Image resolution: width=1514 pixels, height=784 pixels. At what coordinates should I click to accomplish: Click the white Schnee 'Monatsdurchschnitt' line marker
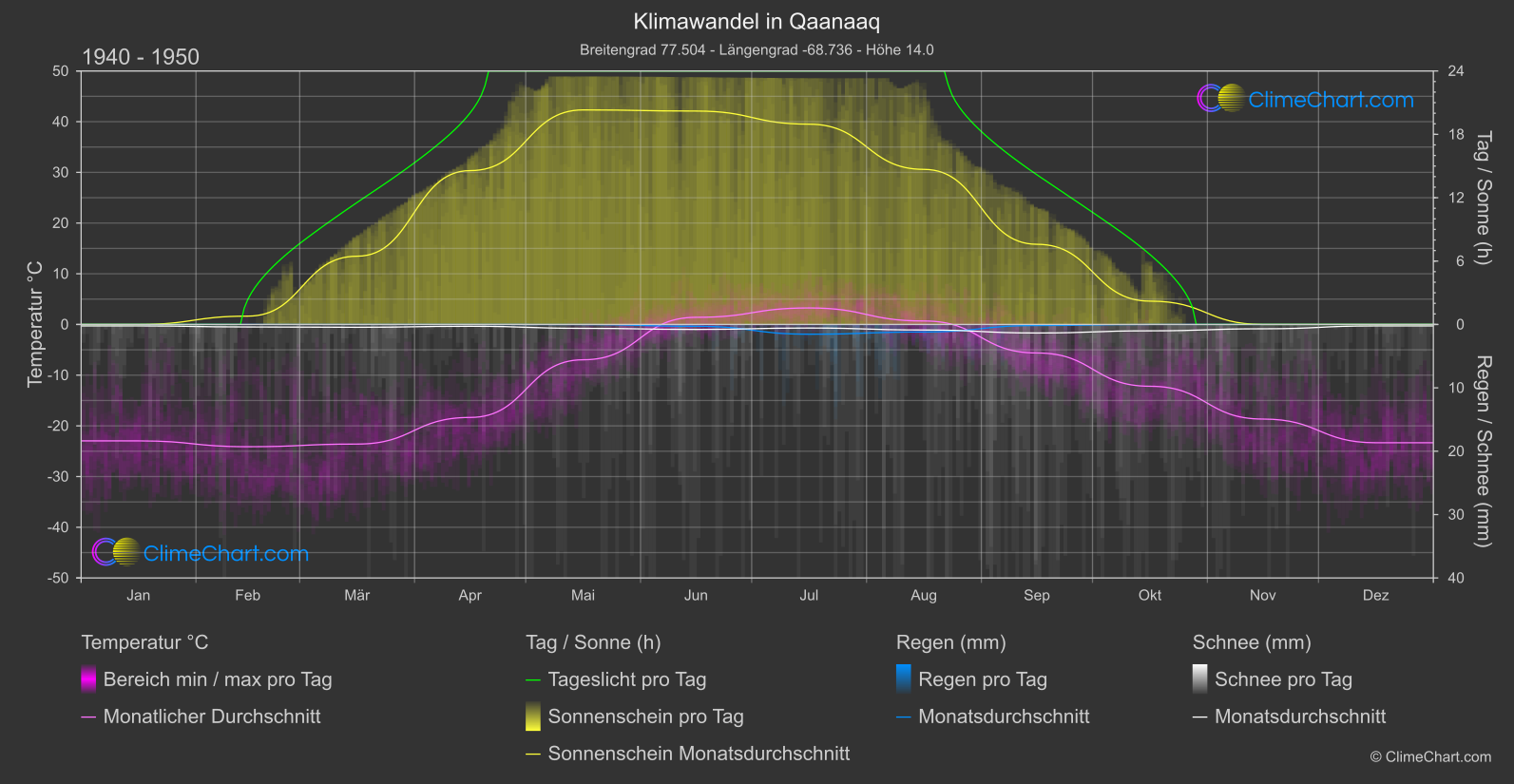point(1200,717)
